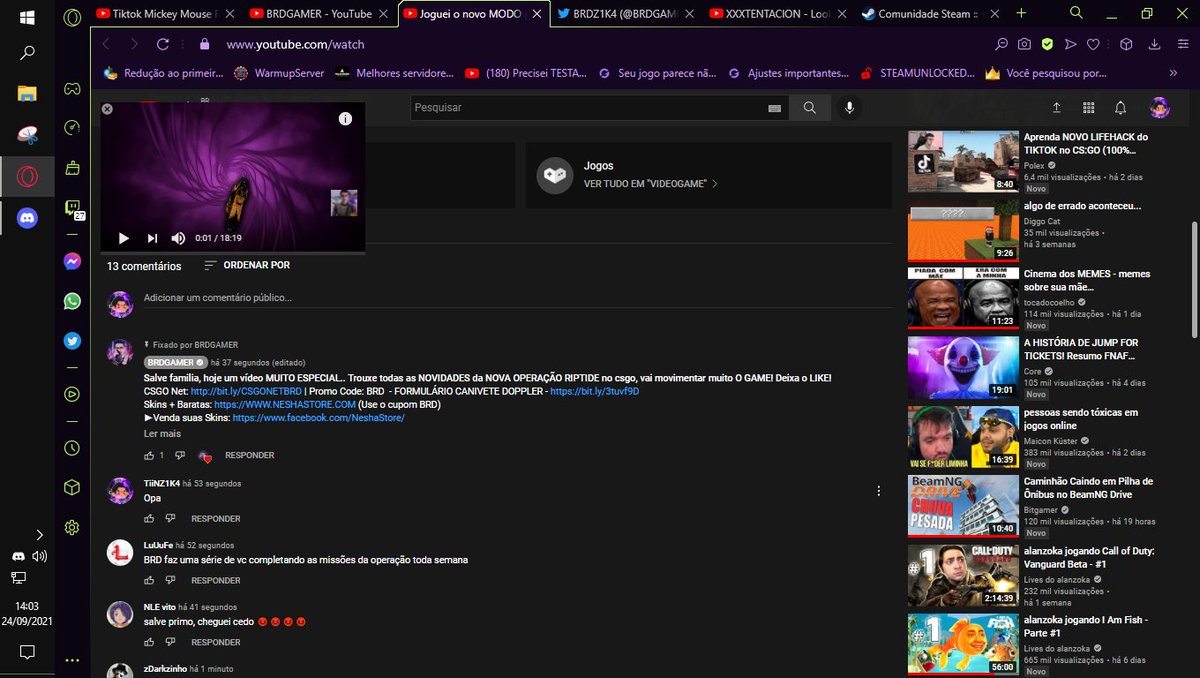The width and height of the screenshot is (1200, 678).
Task: Open WhatsApp in Opera sidebar
Action: tap(72, 301)
